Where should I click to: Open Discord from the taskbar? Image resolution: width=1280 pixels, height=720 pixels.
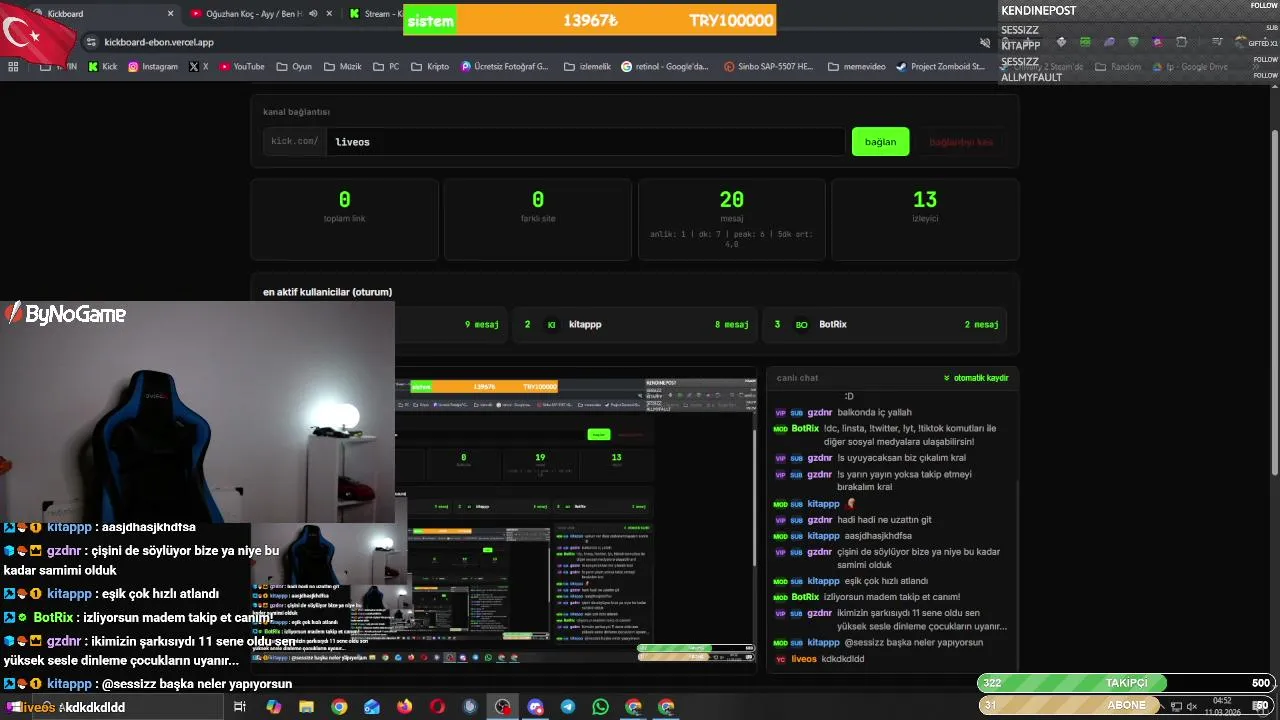[x=535, y=707]
